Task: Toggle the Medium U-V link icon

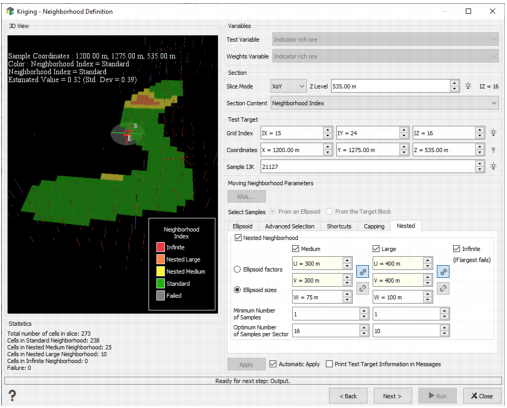Action: pyautogui.click(x=362, y=272)
